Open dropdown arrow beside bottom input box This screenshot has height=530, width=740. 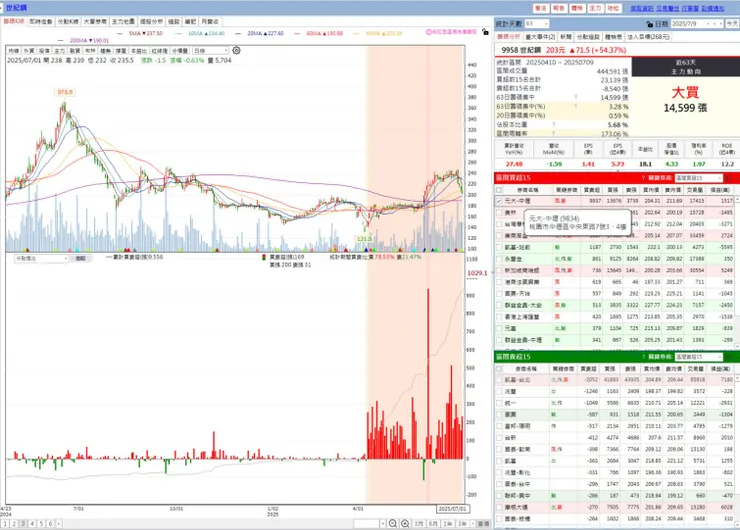(x=383, y=523)
